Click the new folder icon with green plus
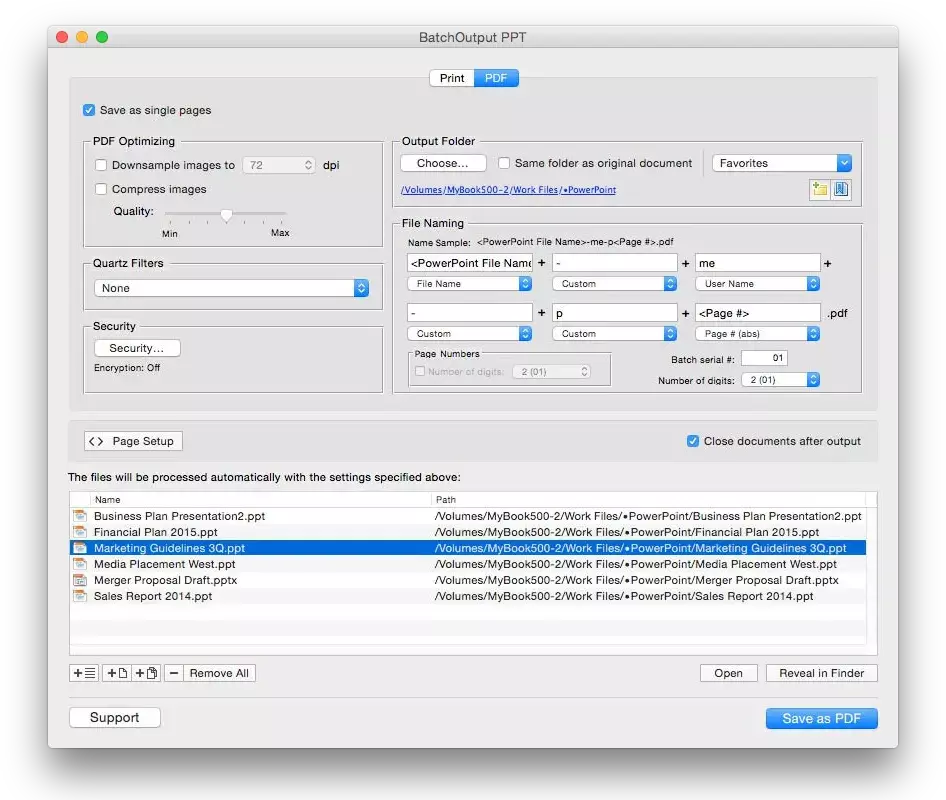 coord(820,189)
